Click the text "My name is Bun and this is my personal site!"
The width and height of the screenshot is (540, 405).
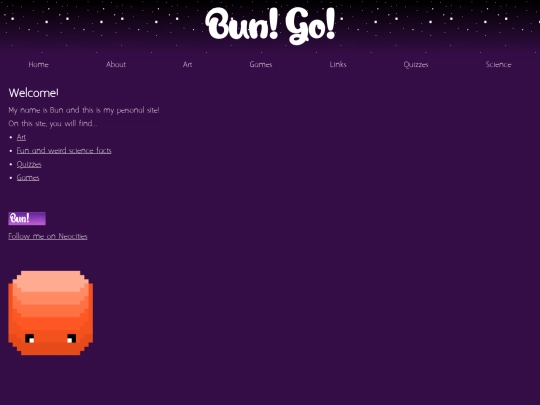pyautogui.click(x=84, y=110)
